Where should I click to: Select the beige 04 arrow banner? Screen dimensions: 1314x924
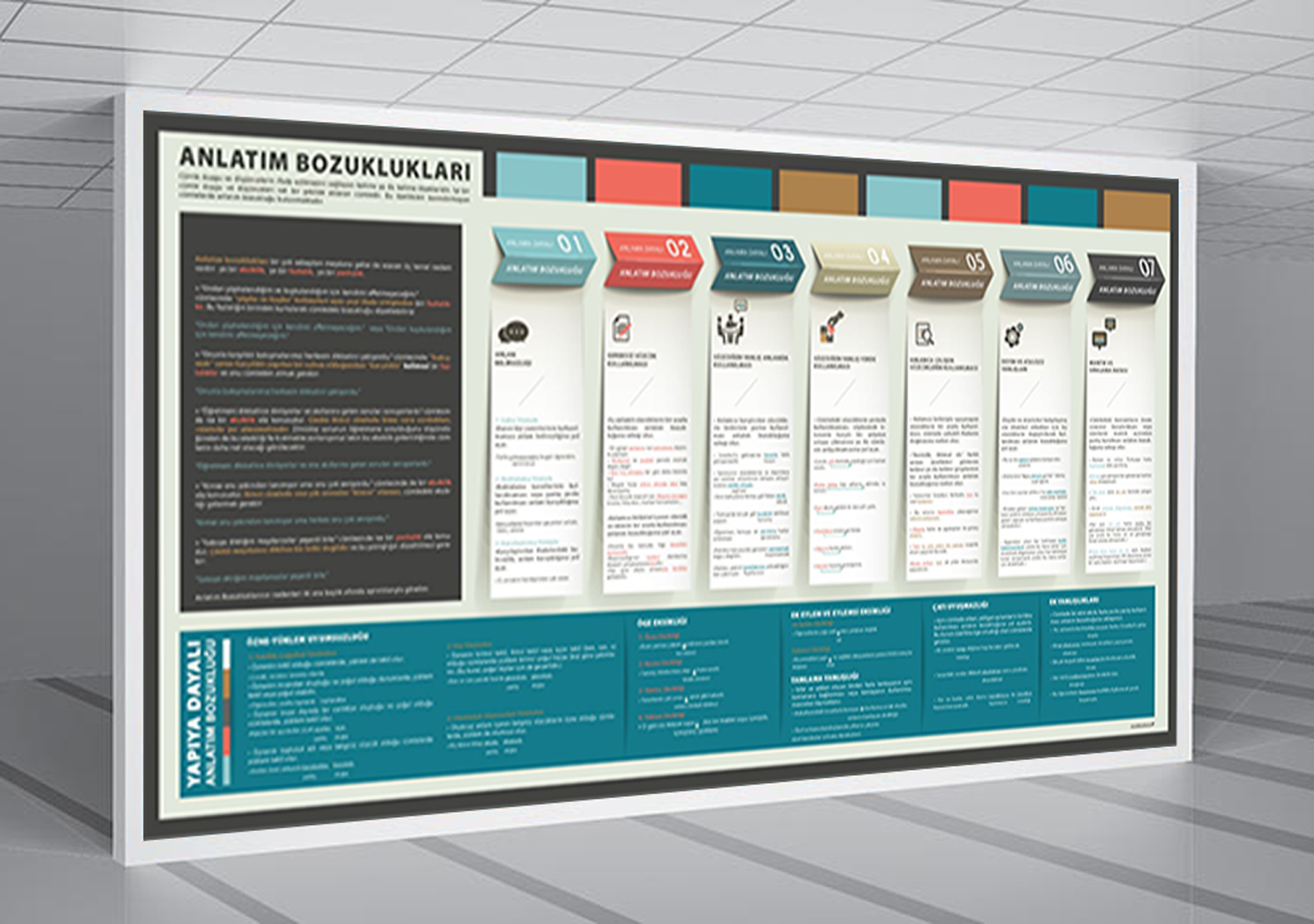click(x=853, y=267)
